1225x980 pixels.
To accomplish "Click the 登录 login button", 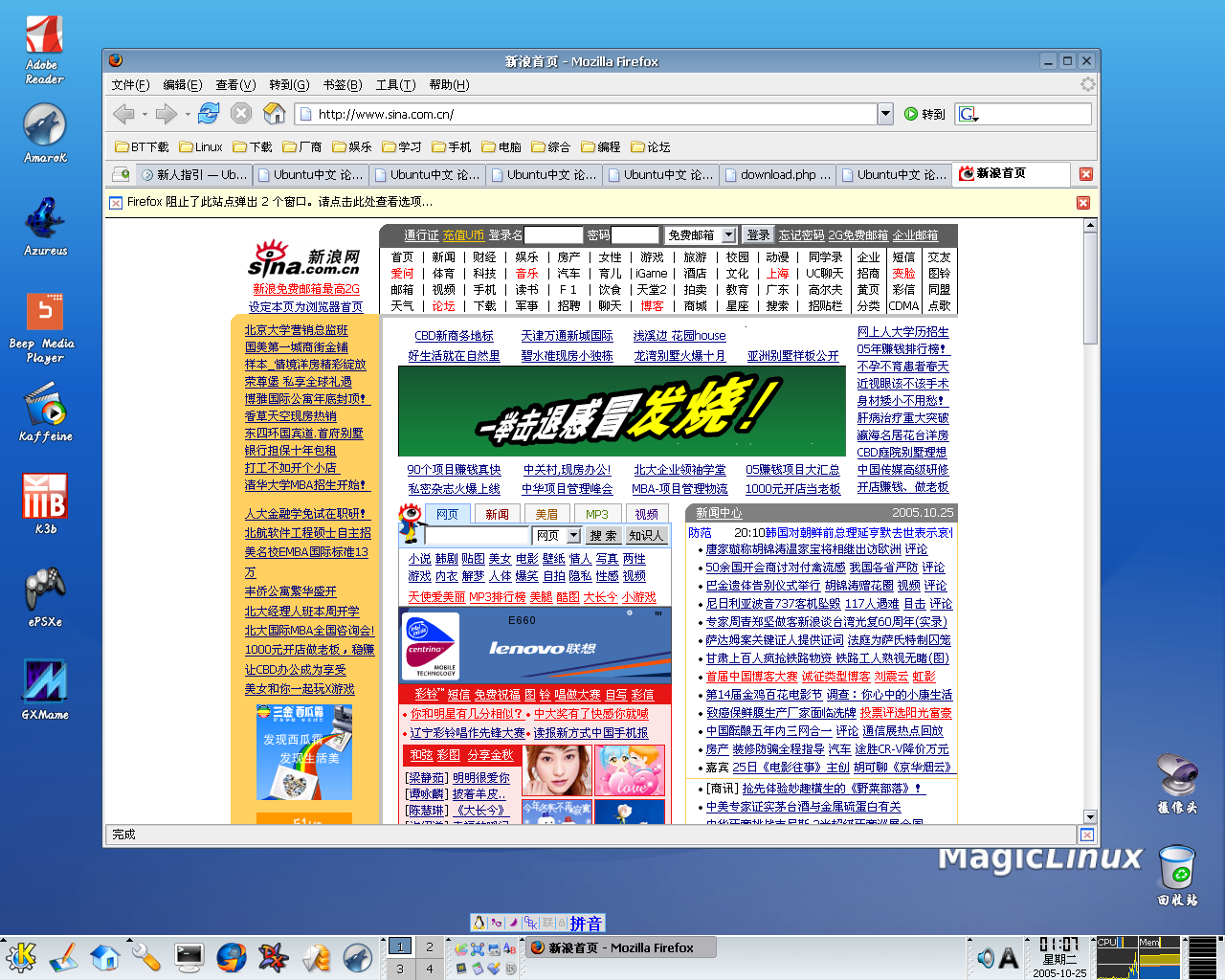I will click(x=758, y=235).
